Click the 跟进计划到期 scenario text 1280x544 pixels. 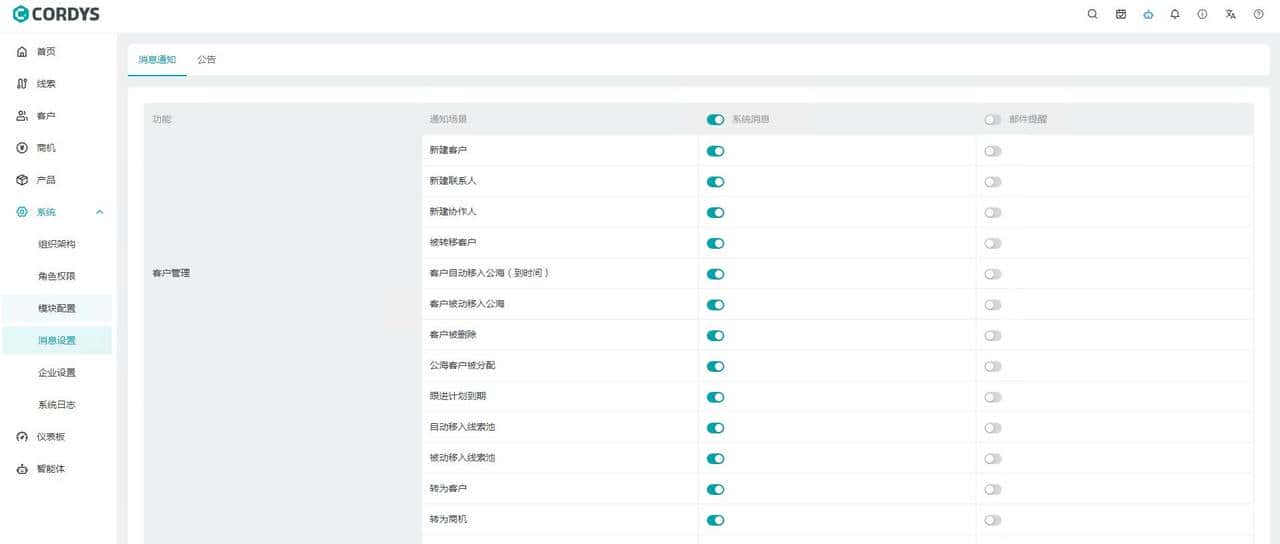(458, 396)
